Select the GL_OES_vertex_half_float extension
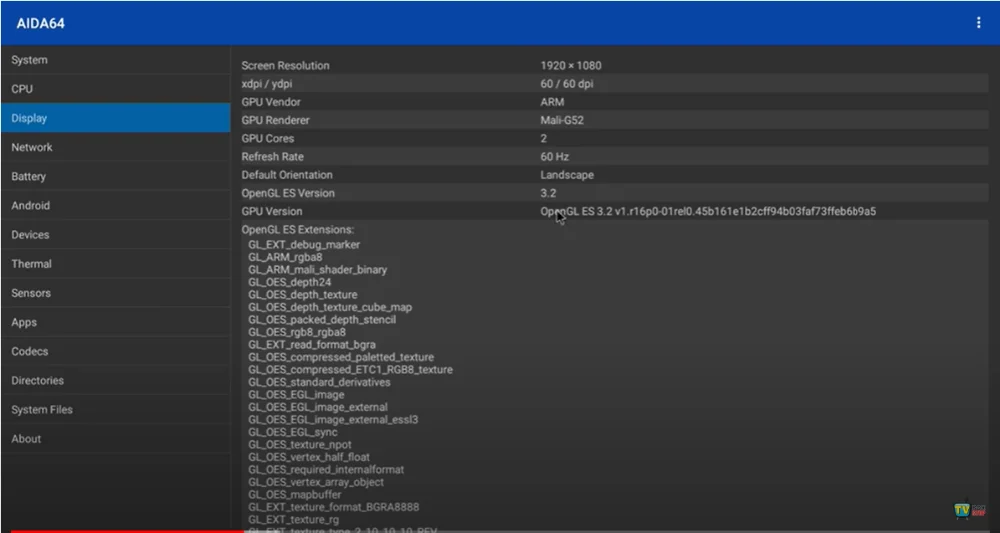1000x533 pixels. (x=309, y=457)
